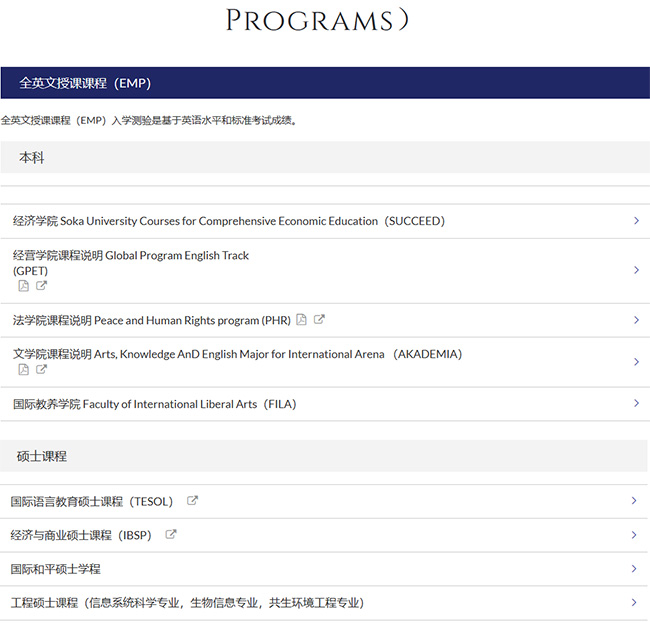
Task: Select the 本科 section heading
Action: (325, 157)
